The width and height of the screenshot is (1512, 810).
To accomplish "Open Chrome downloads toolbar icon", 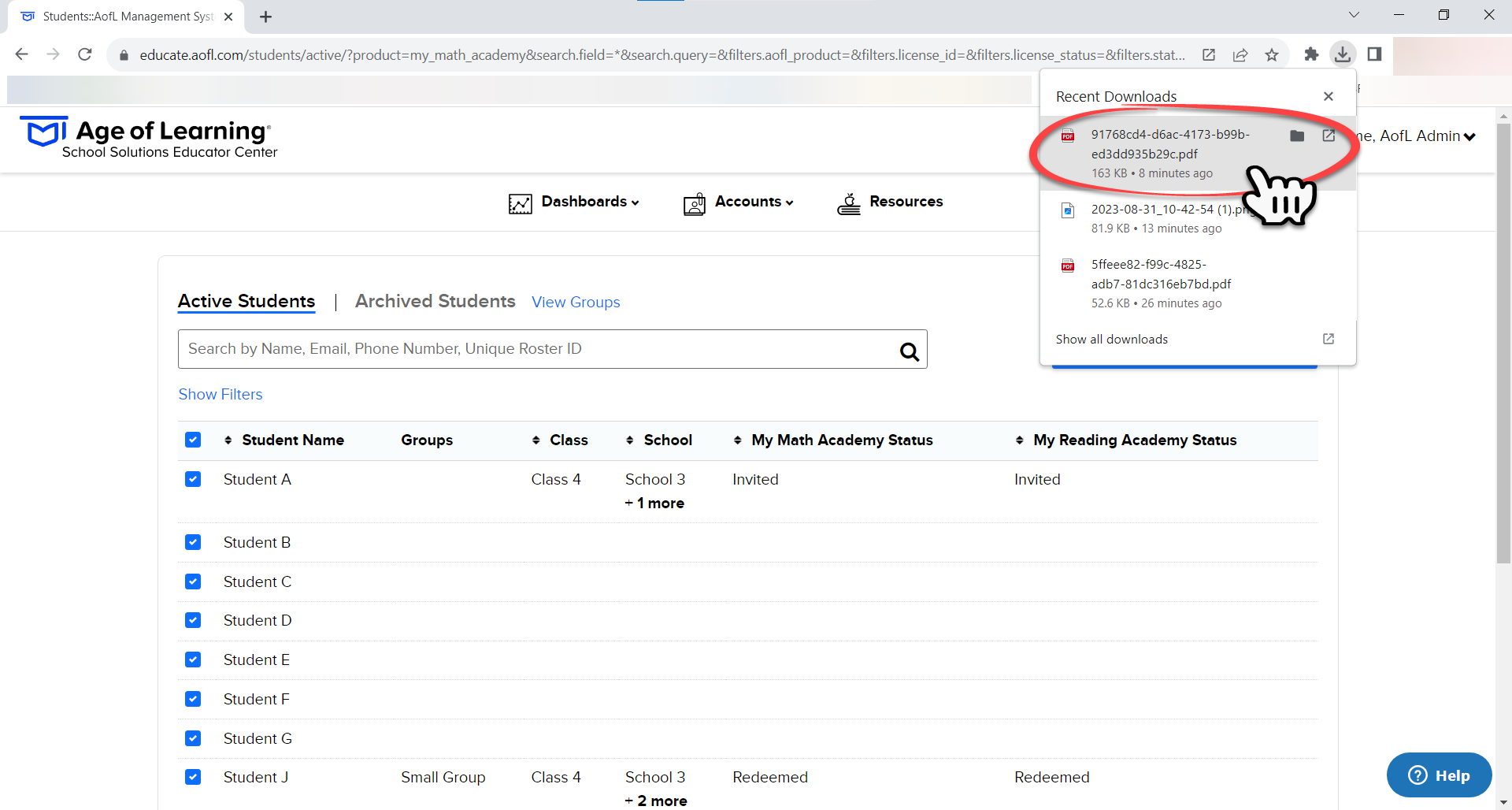I will (x=1343, y=54).
